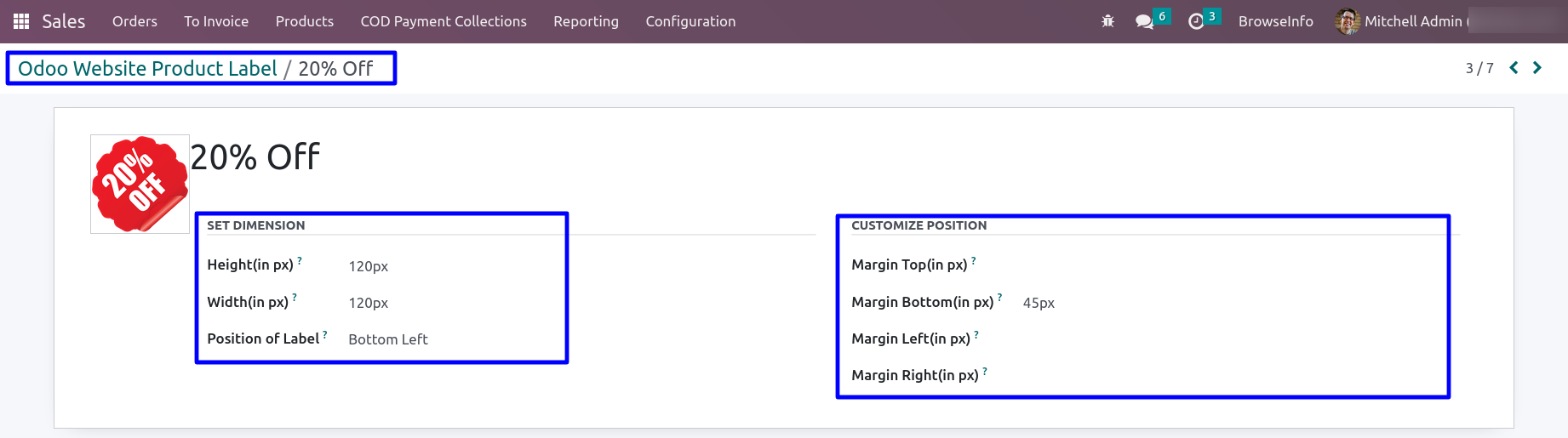The width and height of the screenshot is (1568, 438).
Task: Go to next record arrow
Action: click(x=1537, y=67)
